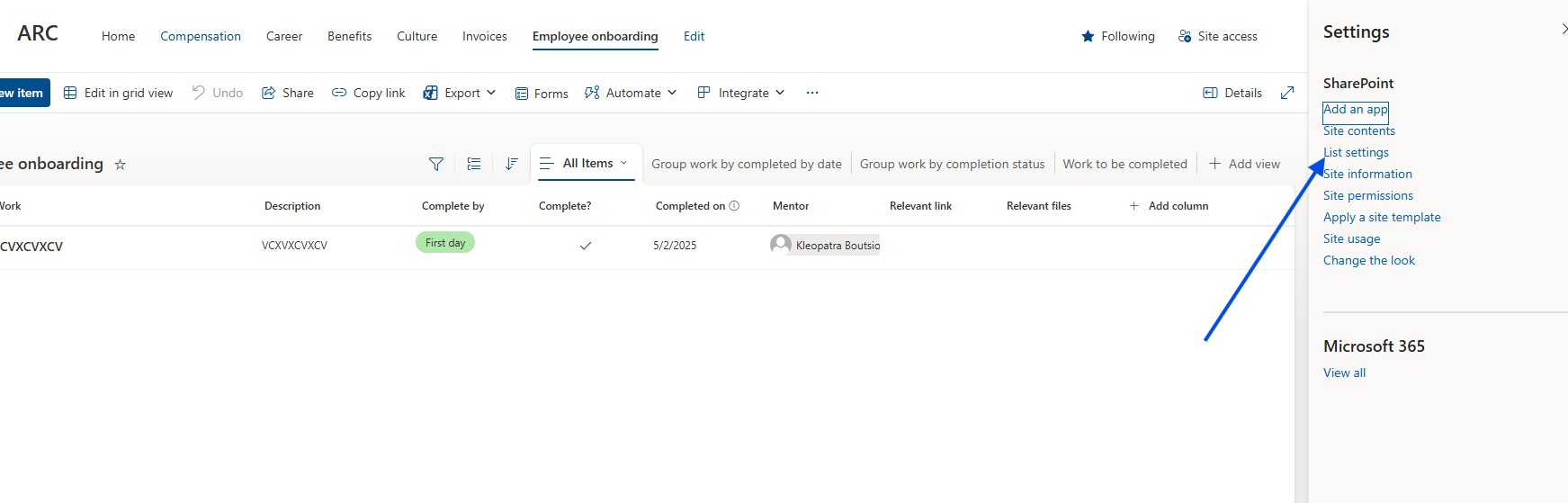The height and width of the screenshot is (503, 1568).
Task: Open List settings link in Settings panel
Action: click(1357, 153)
